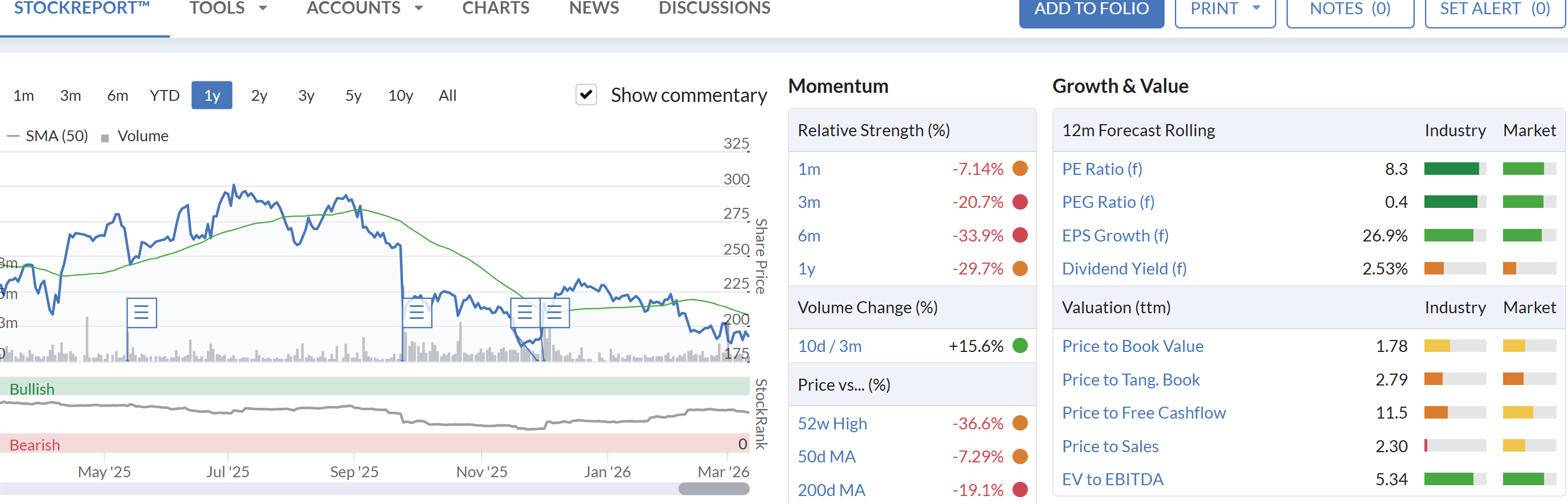Viewport: 1568px width, 504px height.
Task: Open the 200d MA link
Action: [x=831, y=490]
